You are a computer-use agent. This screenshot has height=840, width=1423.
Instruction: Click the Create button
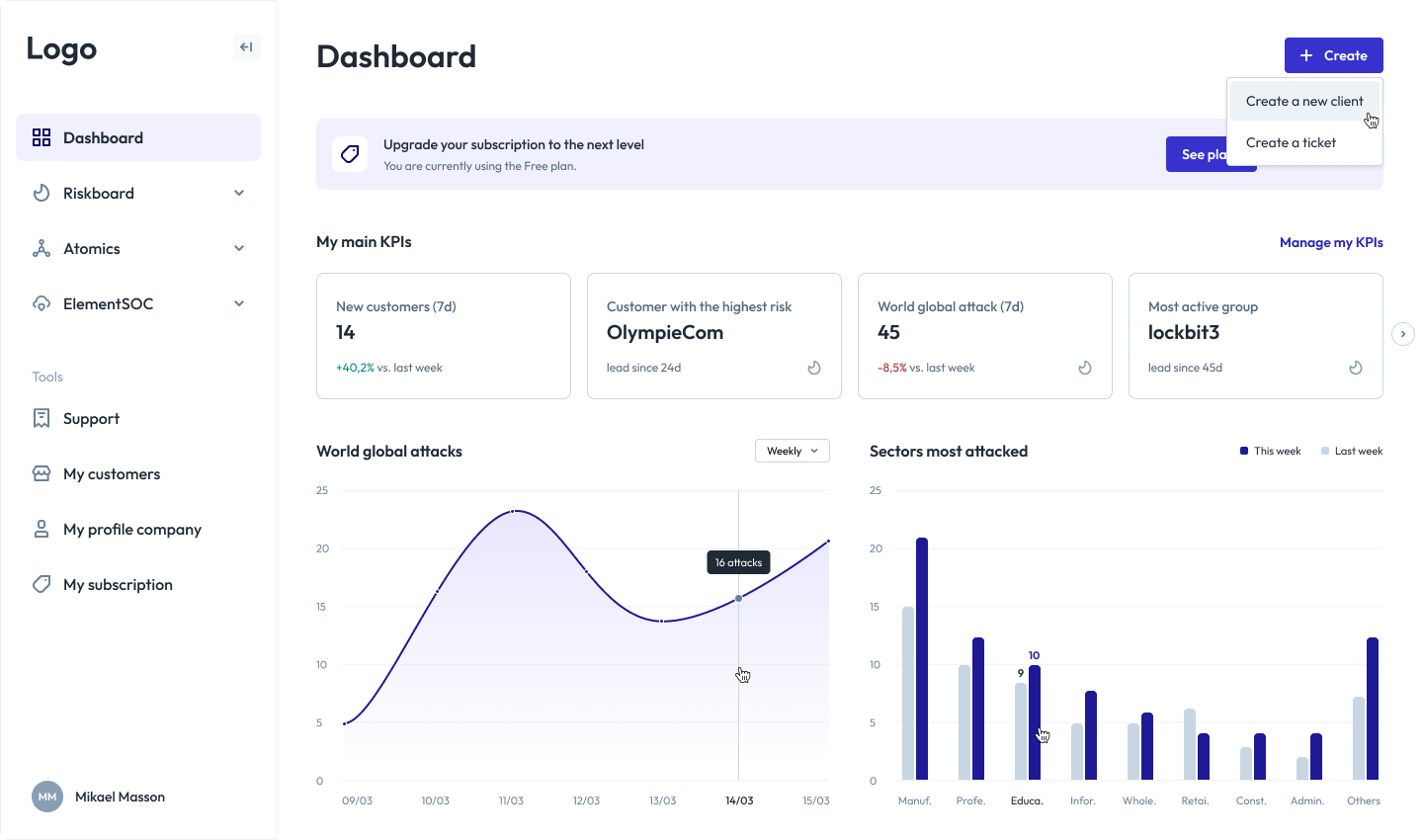click(x=1333, y=55)
